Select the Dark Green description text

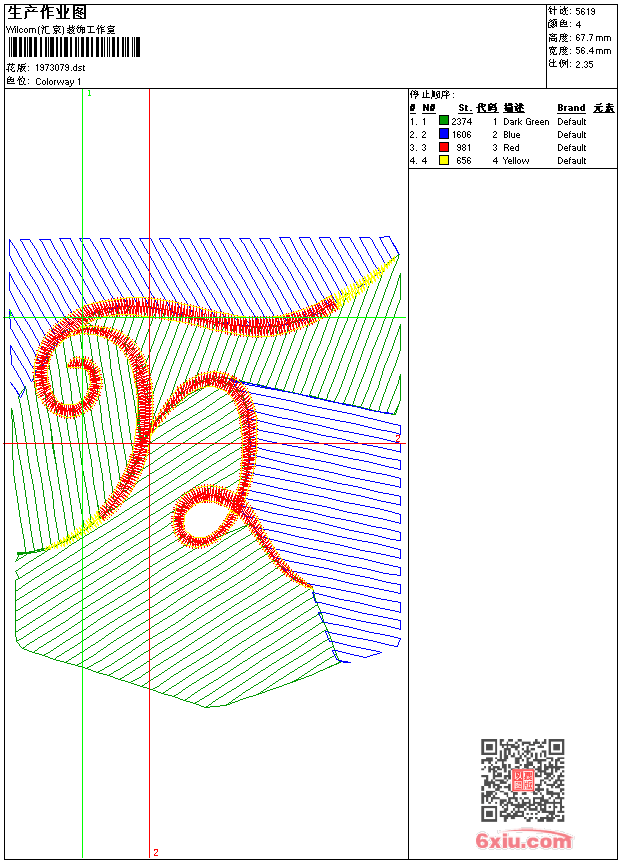click(x=526, y=121)
